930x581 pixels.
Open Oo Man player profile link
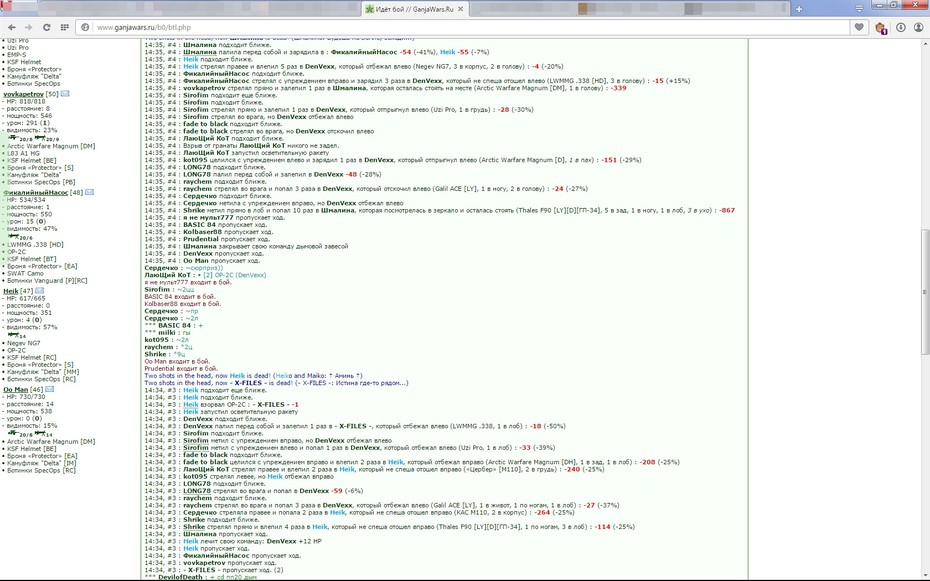15,389
